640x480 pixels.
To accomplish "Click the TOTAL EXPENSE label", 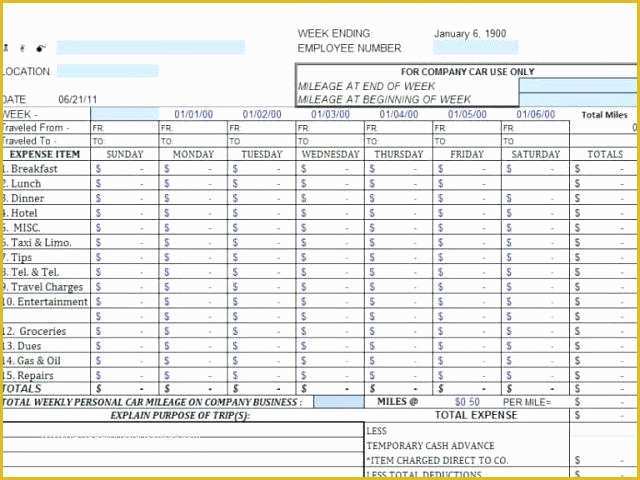I will click(x=476, y=415).
